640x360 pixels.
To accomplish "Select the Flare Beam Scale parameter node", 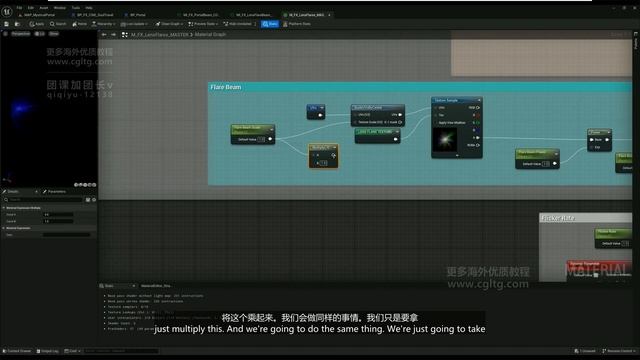I will [x=253, y=134].
